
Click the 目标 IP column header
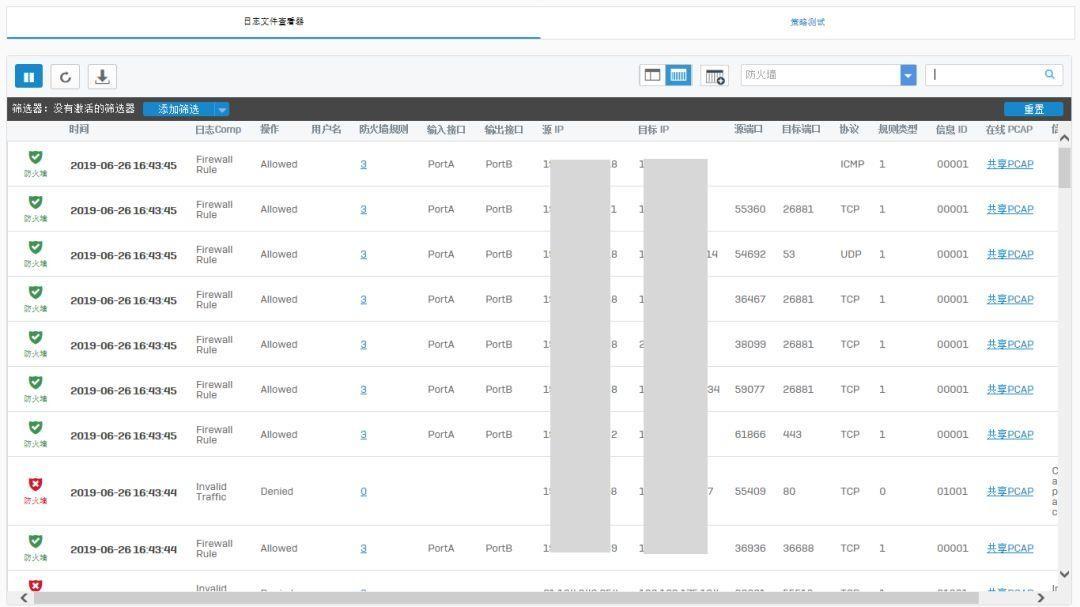[653, 130]
